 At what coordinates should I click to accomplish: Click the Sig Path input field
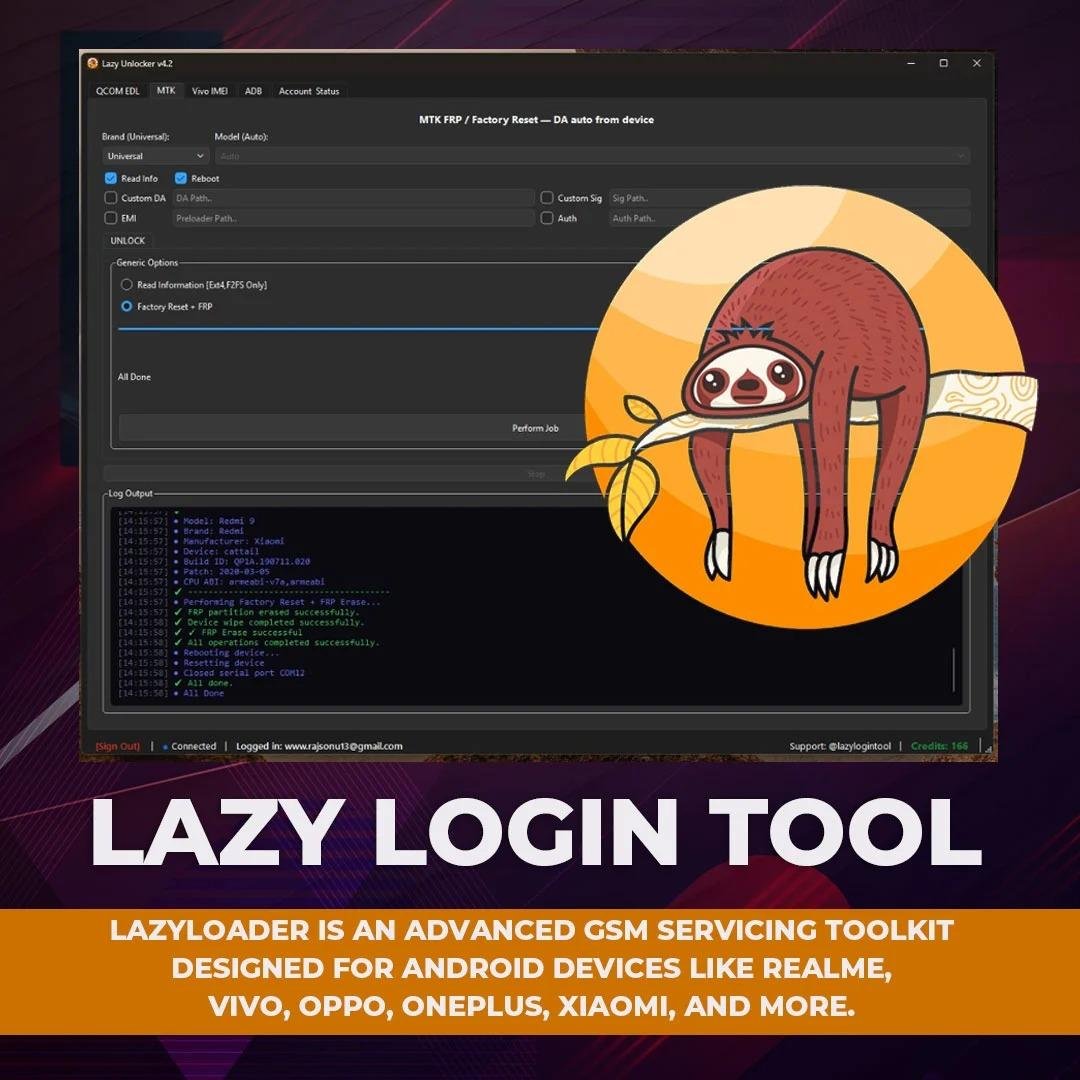790,198
